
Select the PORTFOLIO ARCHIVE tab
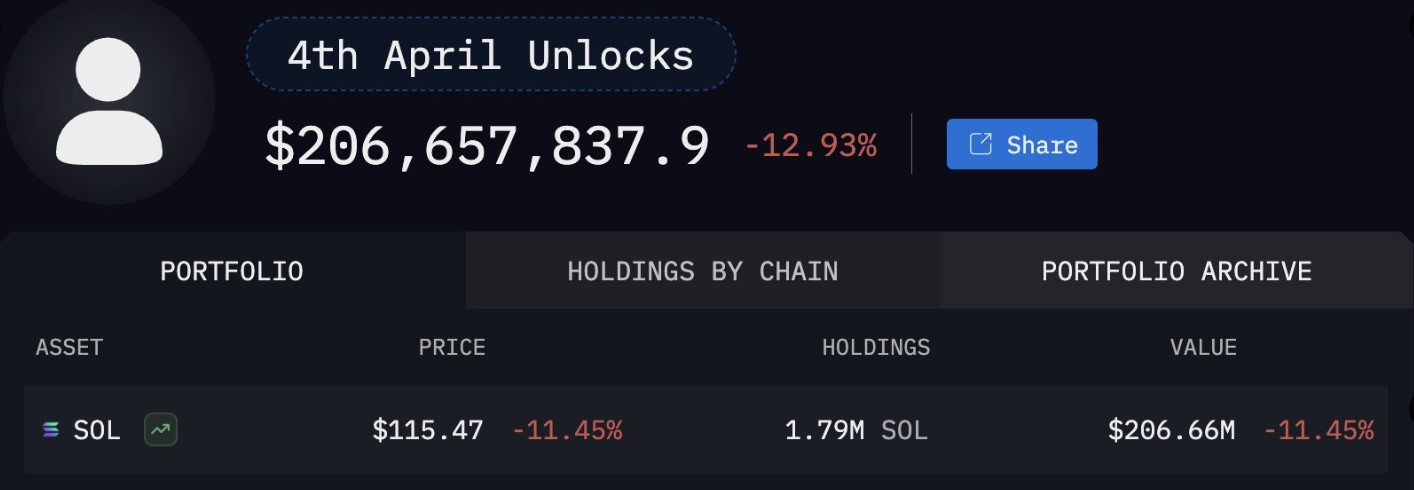tap(1176, 270)
